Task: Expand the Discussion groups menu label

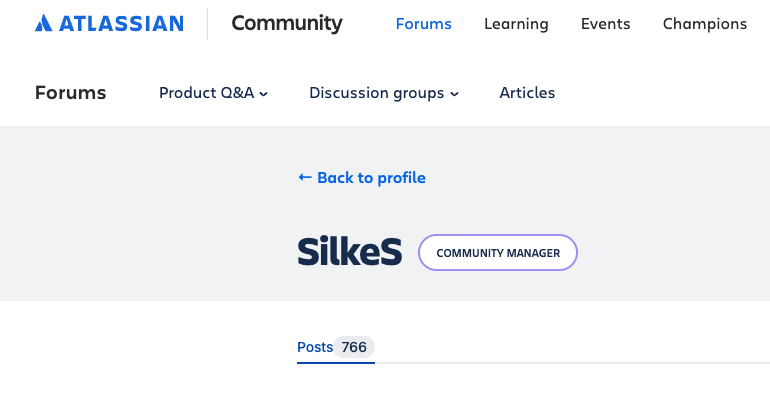Action: point(377,93)
